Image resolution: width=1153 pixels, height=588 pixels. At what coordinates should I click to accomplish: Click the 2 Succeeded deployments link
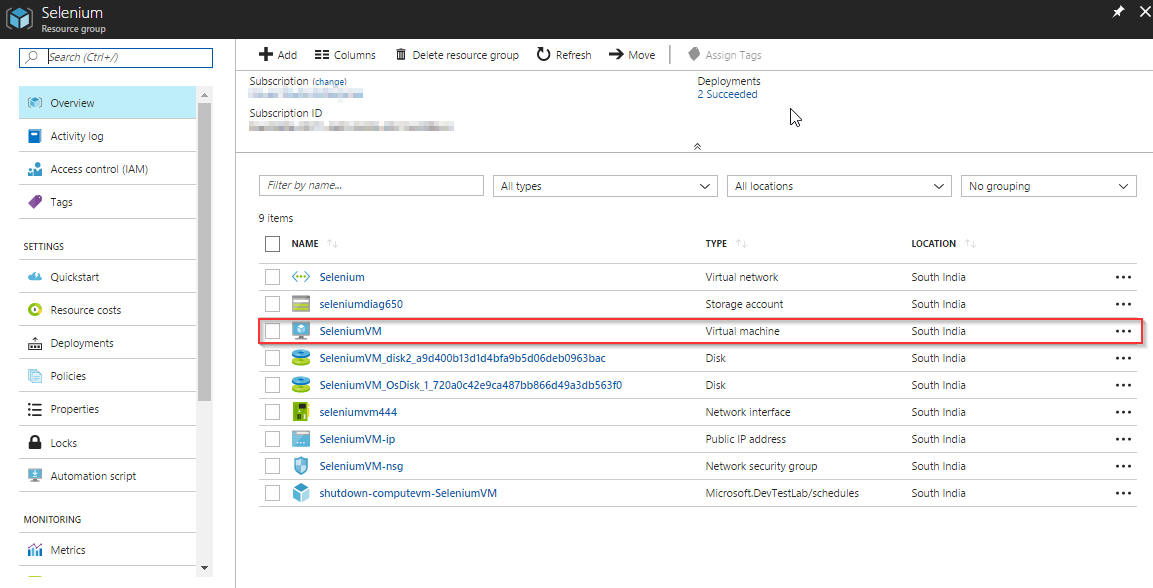point(727,94)
